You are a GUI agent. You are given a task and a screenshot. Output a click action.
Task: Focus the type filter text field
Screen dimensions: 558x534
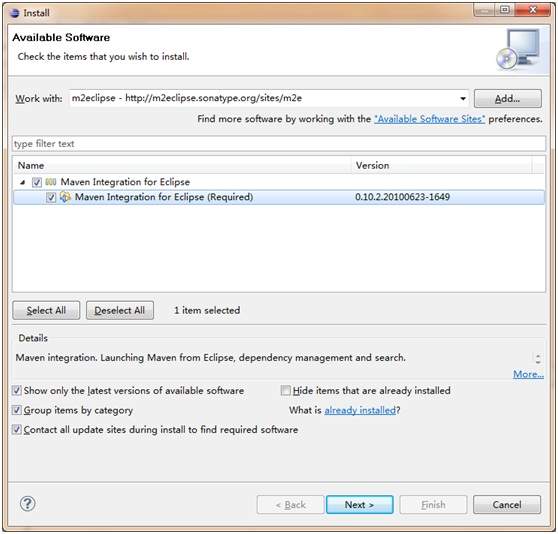pos(279,144)
